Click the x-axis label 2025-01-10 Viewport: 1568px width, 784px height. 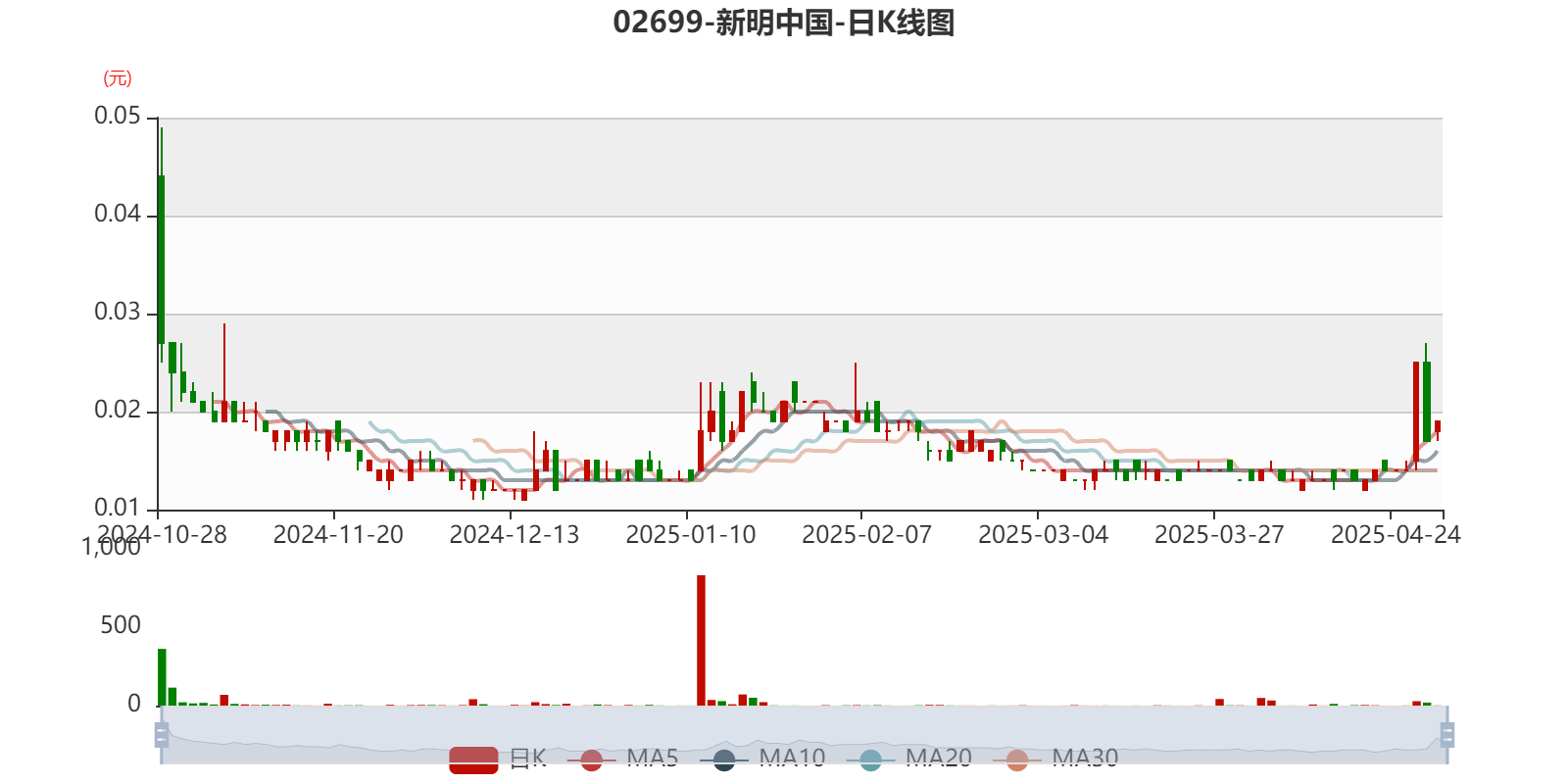[691, 534]
